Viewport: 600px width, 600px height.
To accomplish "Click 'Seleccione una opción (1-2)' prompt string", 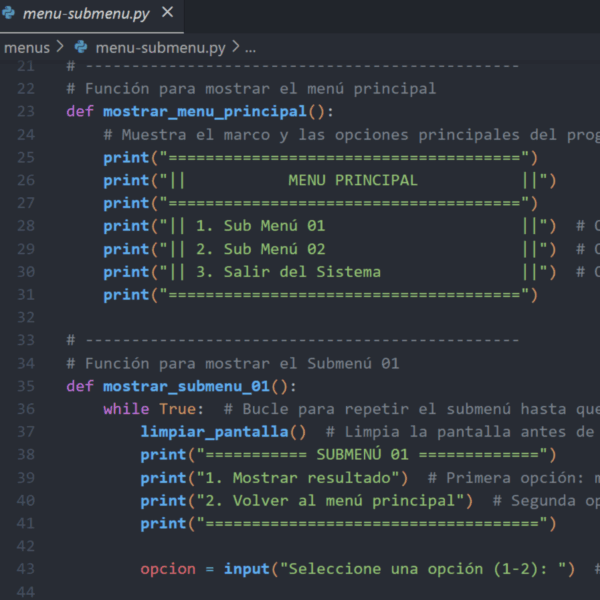I will tap(413, 569).
